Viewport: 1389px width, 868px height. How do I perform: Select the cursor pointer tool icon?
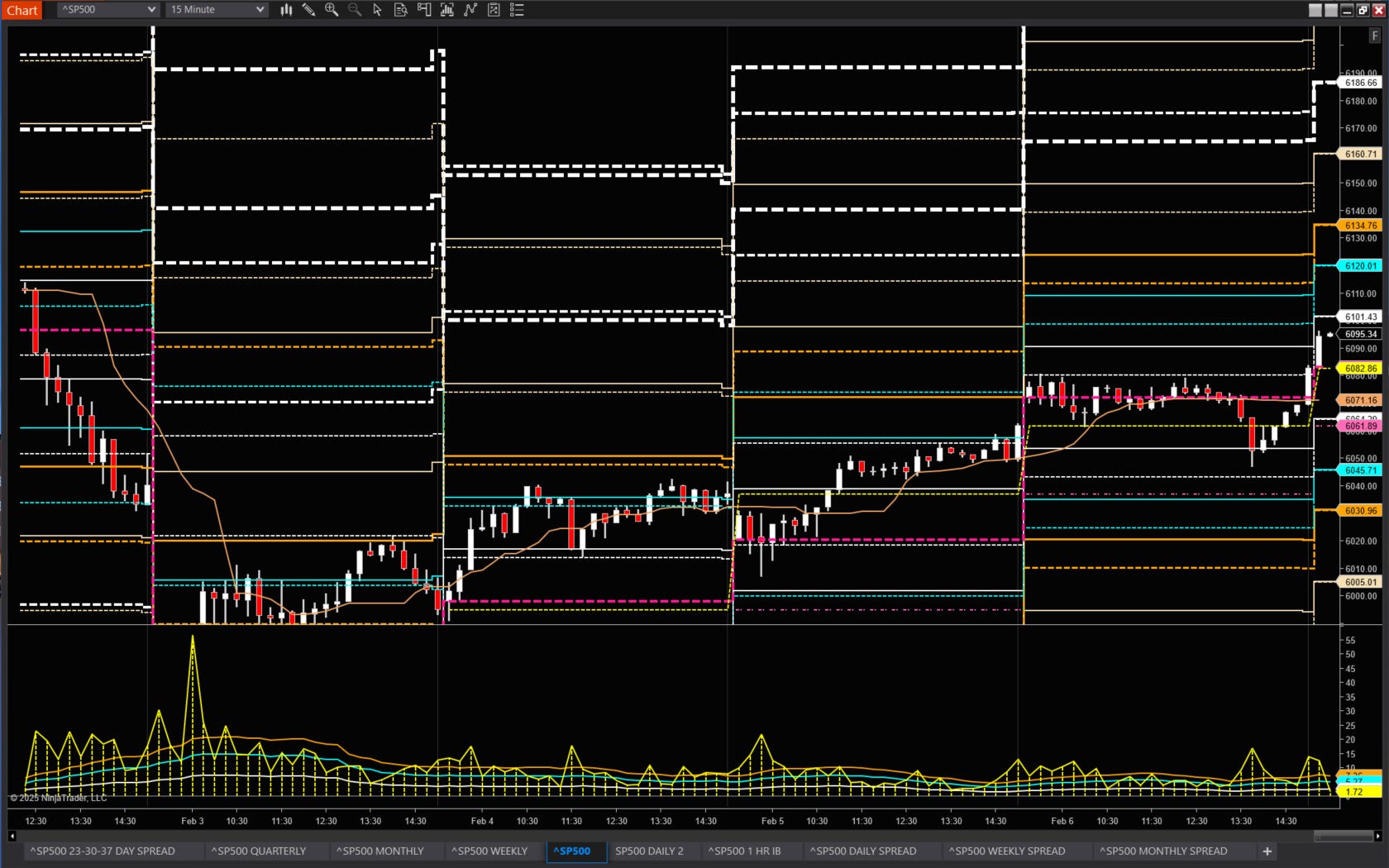378,10
